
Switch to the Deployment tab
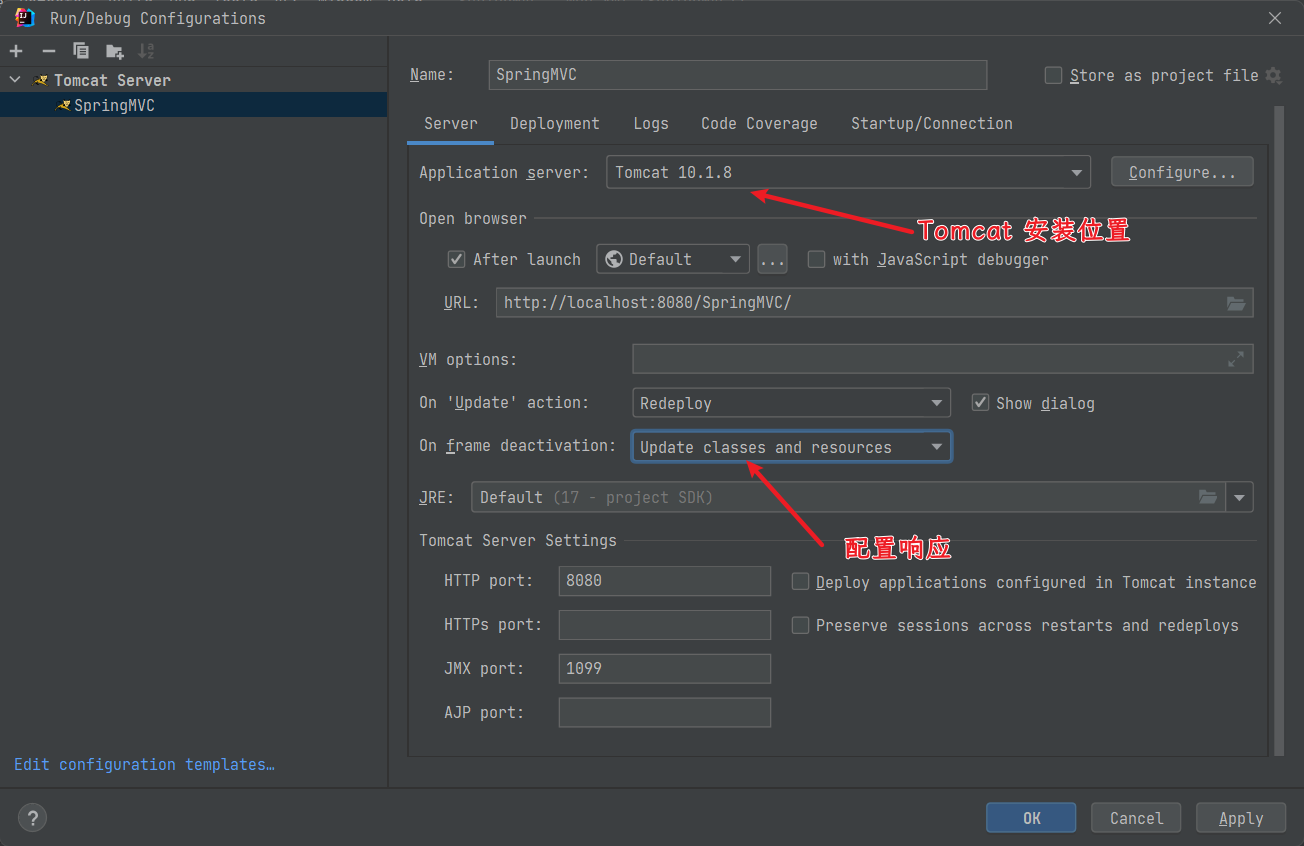[554, 124]
